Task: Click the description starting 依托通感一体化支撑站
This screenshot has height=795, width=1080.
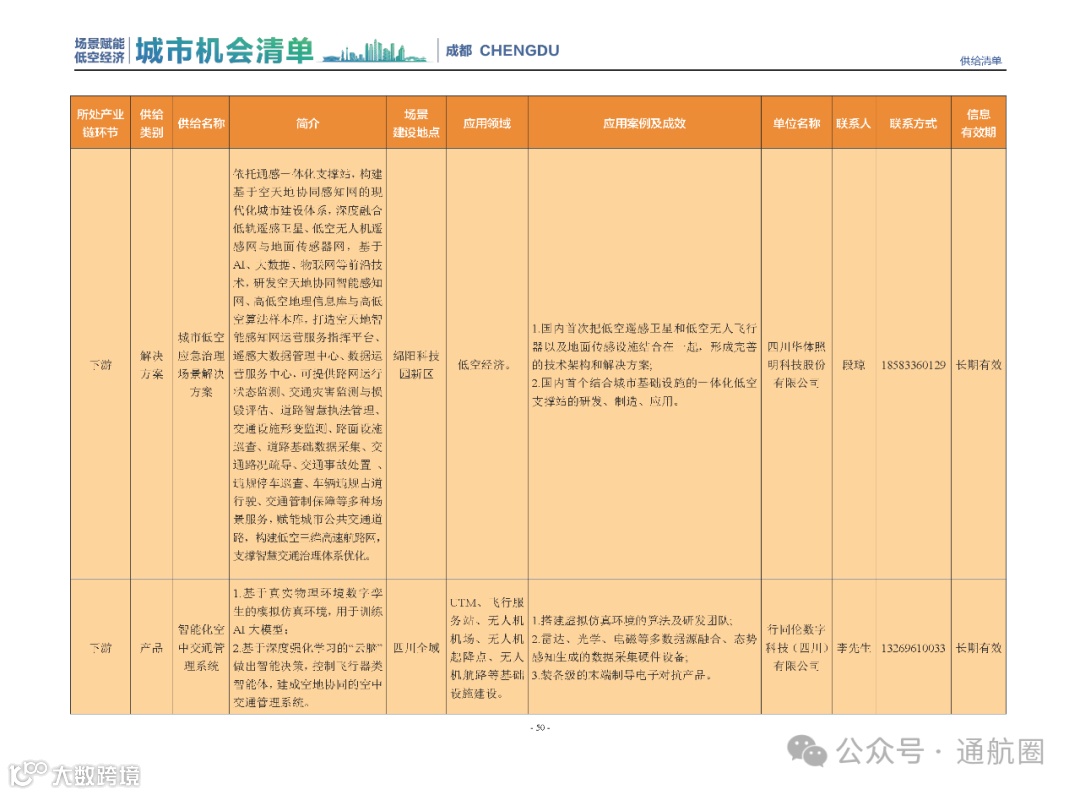Action: (308, 364)
